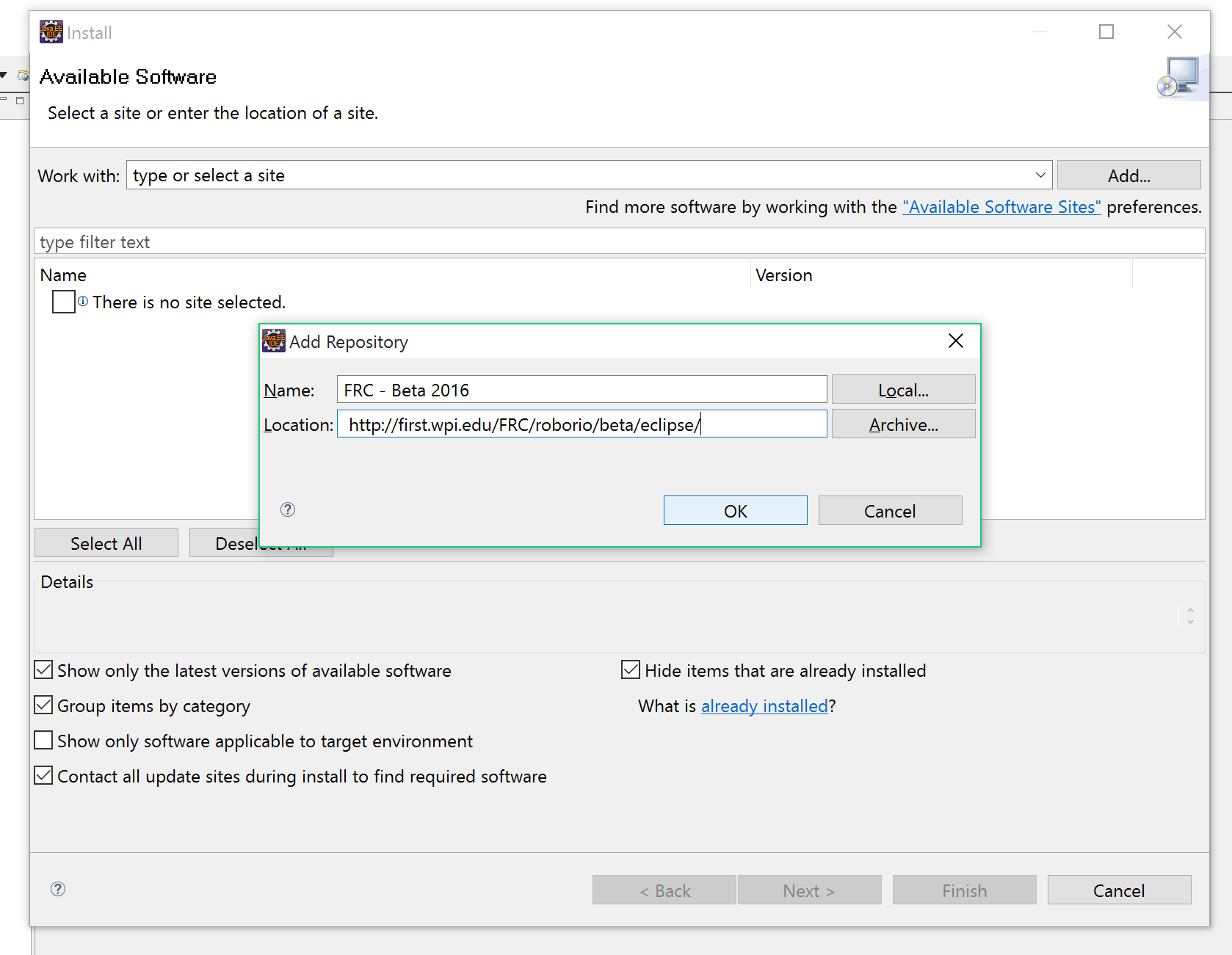Toggle Contact all update sites during install
1232x955 pixels.
tap(43, 775)
